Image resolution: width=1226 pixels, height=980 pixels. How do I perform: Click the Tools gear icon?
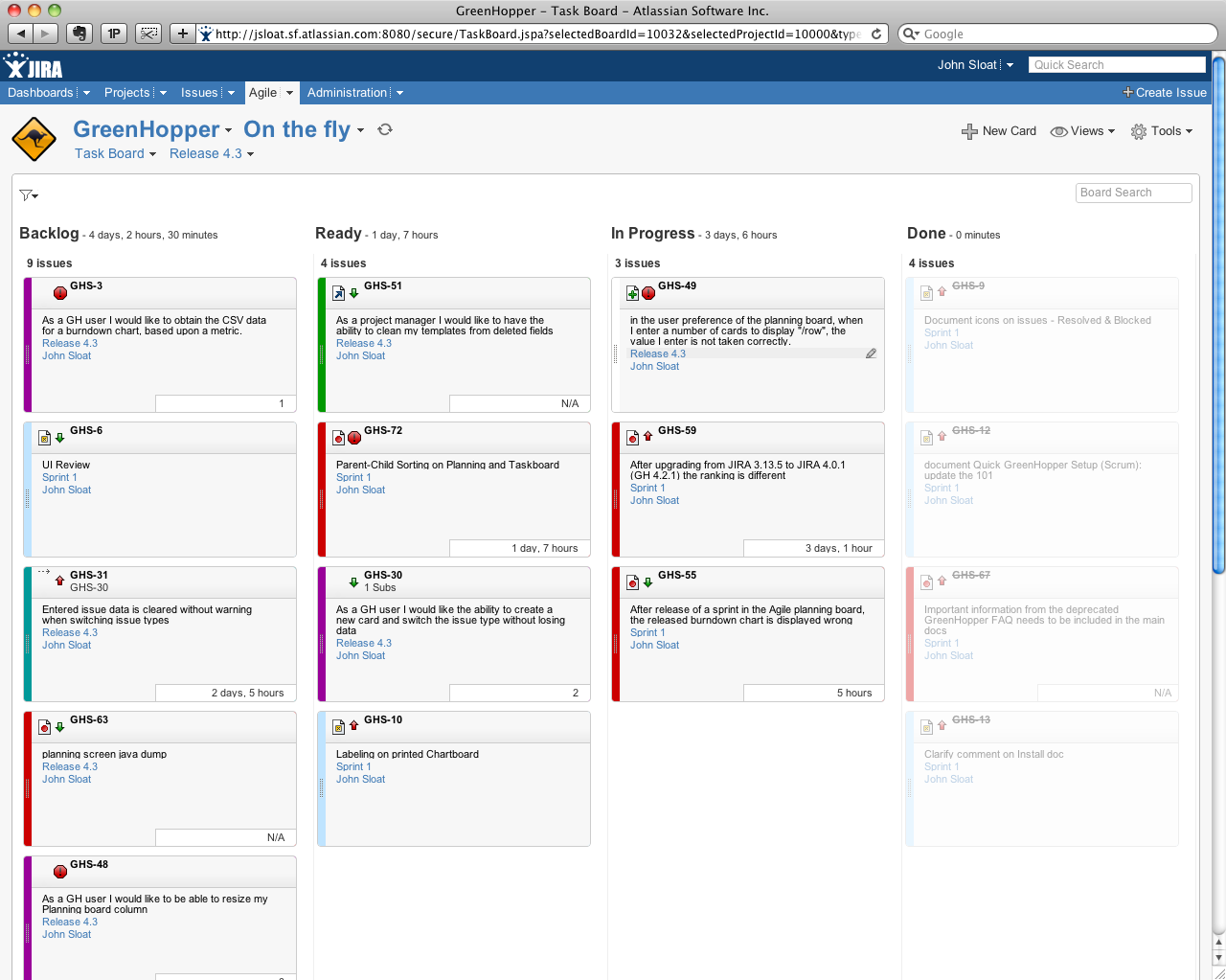(1138, 131)
